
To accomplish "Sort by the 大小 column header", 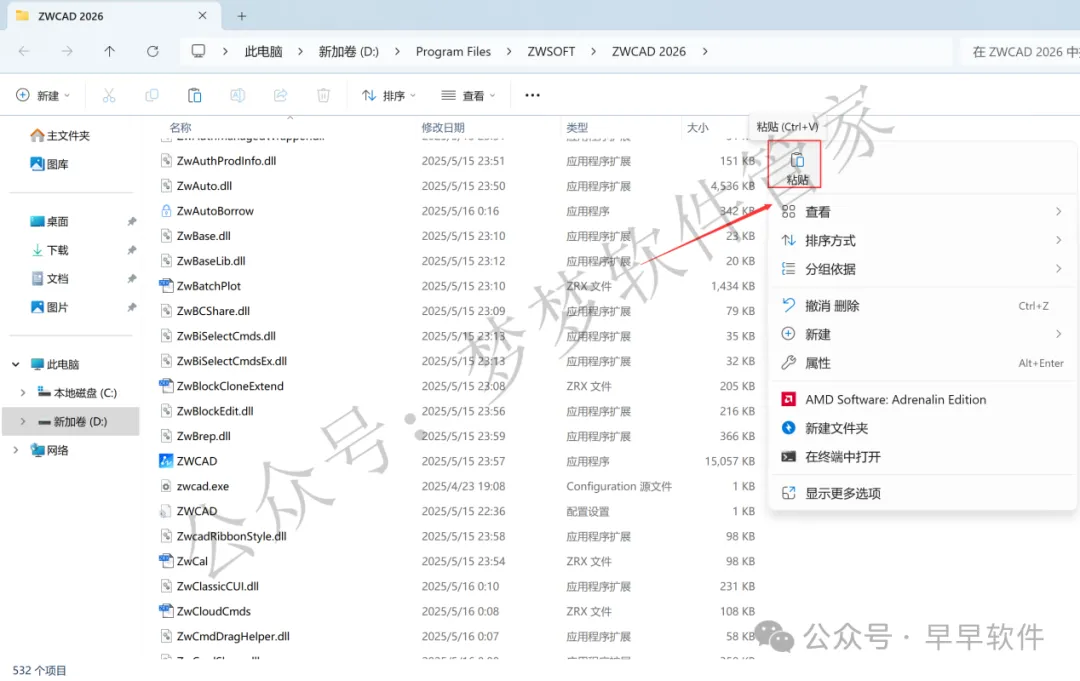I will pyautogui.click(x=697, y=127).
